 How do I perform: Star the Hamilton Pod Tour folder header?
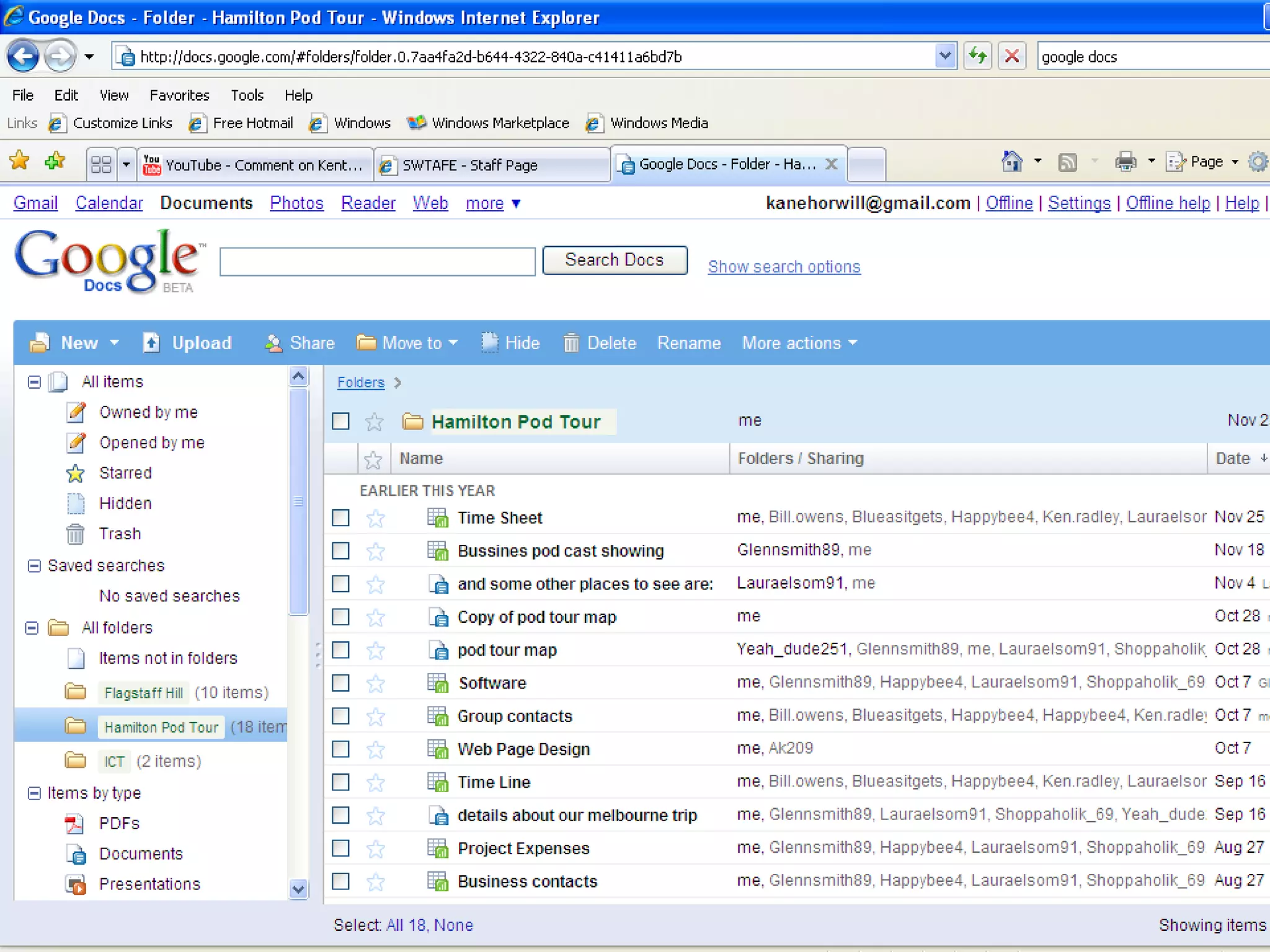374,422
